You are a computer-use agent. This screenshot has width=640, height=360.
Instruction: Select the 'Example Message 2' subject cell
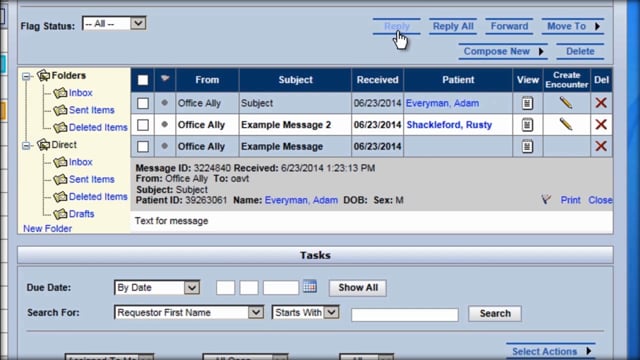tap(295, 125)
